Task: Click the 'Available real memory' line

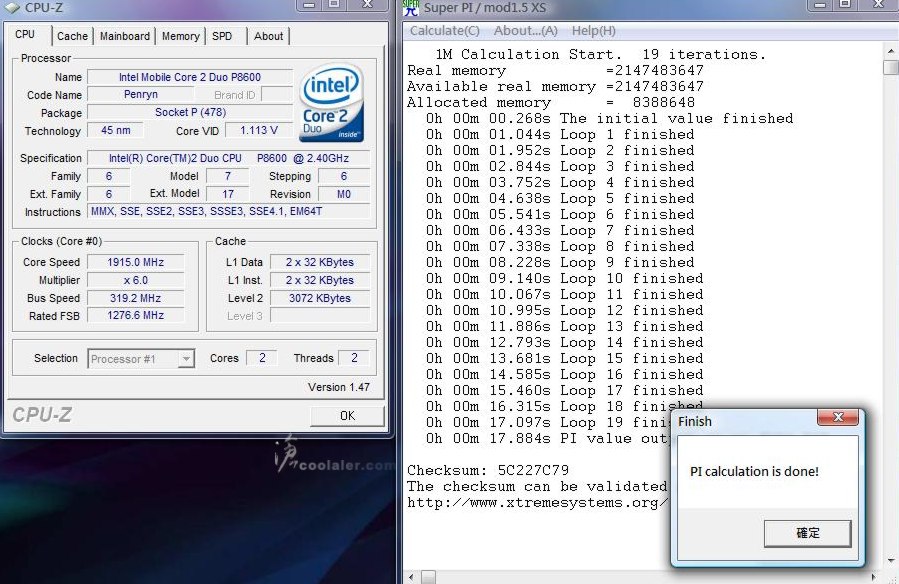Action: 555,87
